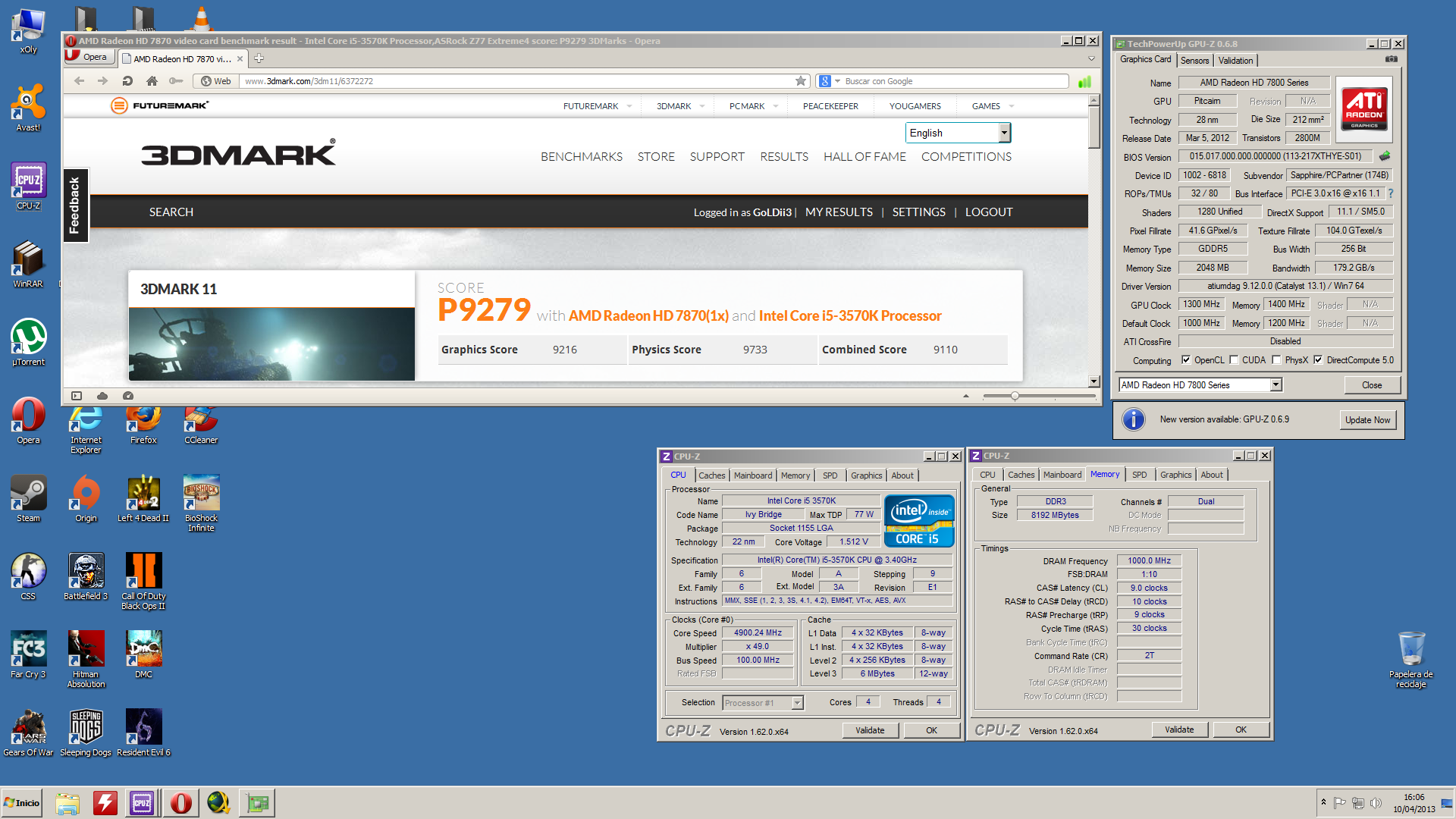The width and height of the screenshot is (1456, 819).
Task: Click the Update Now button
Action: tap(1367, 420)
